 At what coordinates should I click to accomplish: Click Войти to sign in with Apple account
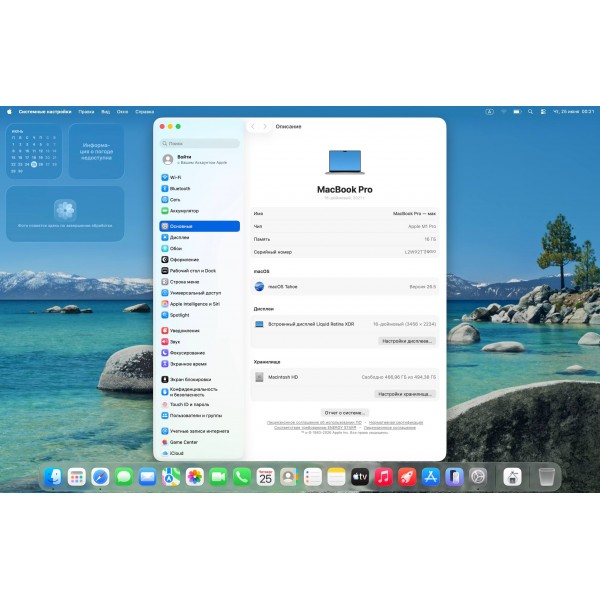(x=199, y=160)
